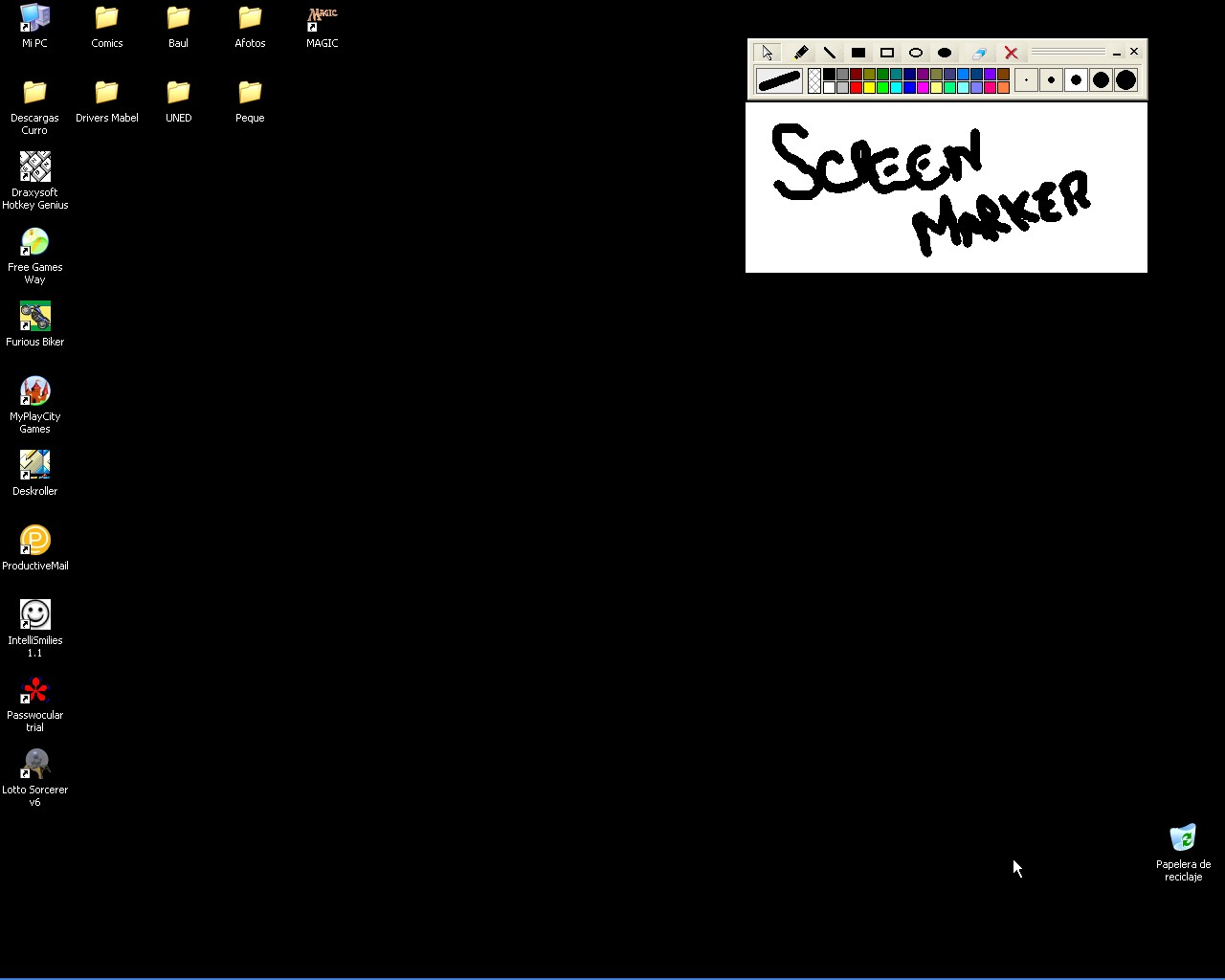This screenshot has height=980, width=1225.
Task: Select the Peque folder
Action: [250, 101]
